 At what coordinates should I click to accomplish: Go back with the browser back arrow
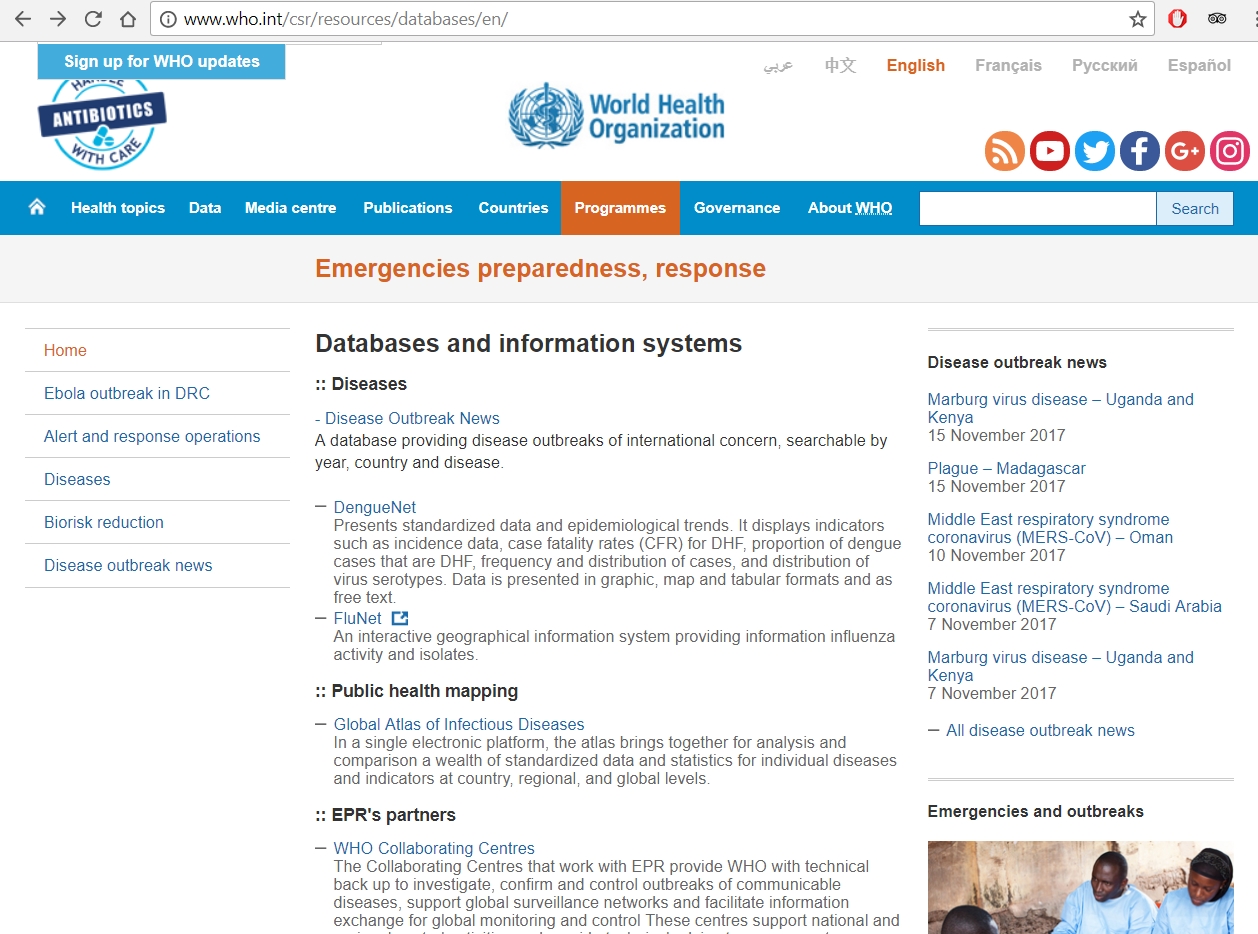click(x=22, y=19)
